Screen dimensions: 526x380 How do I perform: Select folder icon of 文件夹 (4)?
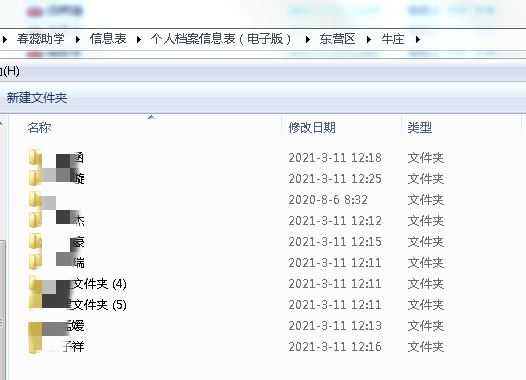coord(35,283)
